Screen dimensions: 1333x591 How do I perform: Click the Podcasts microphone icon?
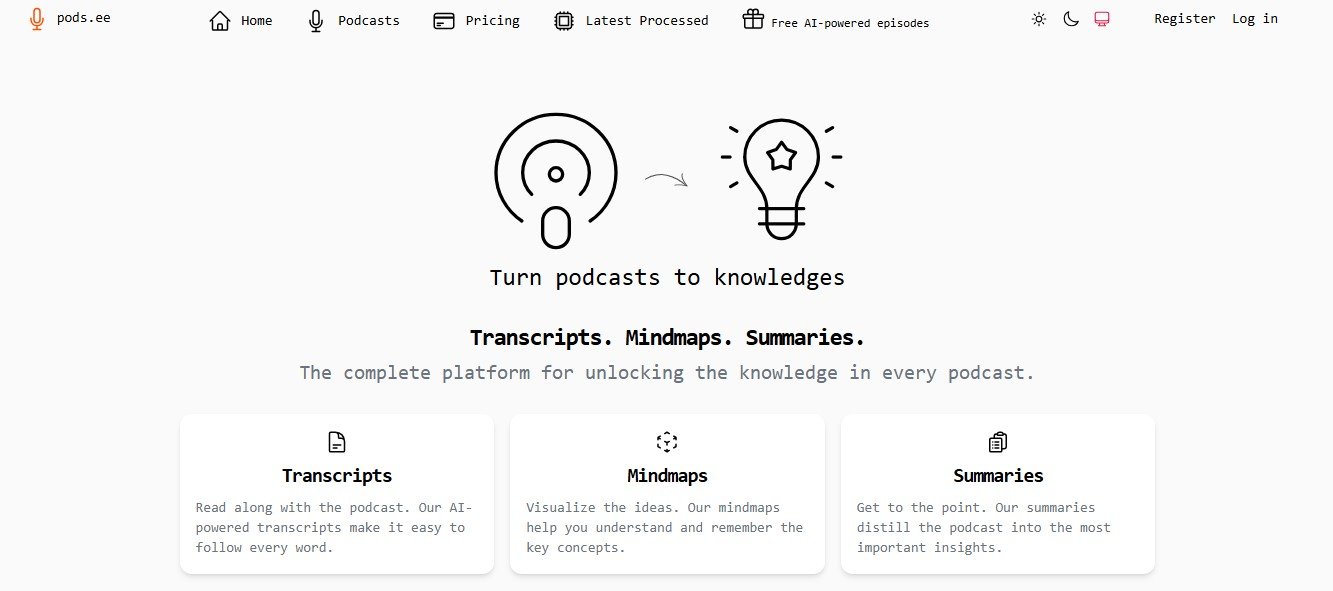pyautogui.click(x=316, y=20)
